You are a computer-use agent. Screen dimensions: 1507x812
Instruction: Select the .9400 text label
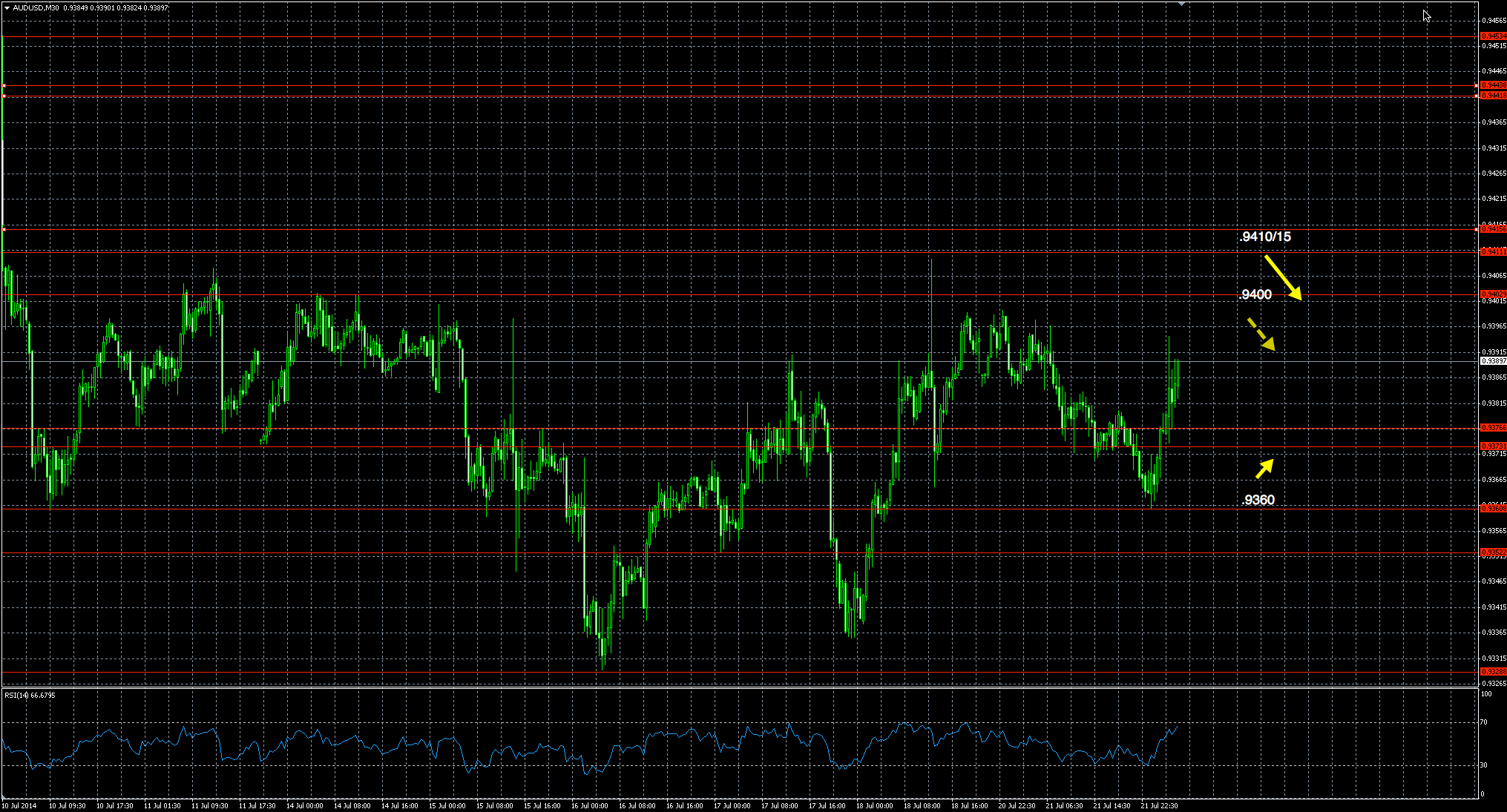point(1255,294)
